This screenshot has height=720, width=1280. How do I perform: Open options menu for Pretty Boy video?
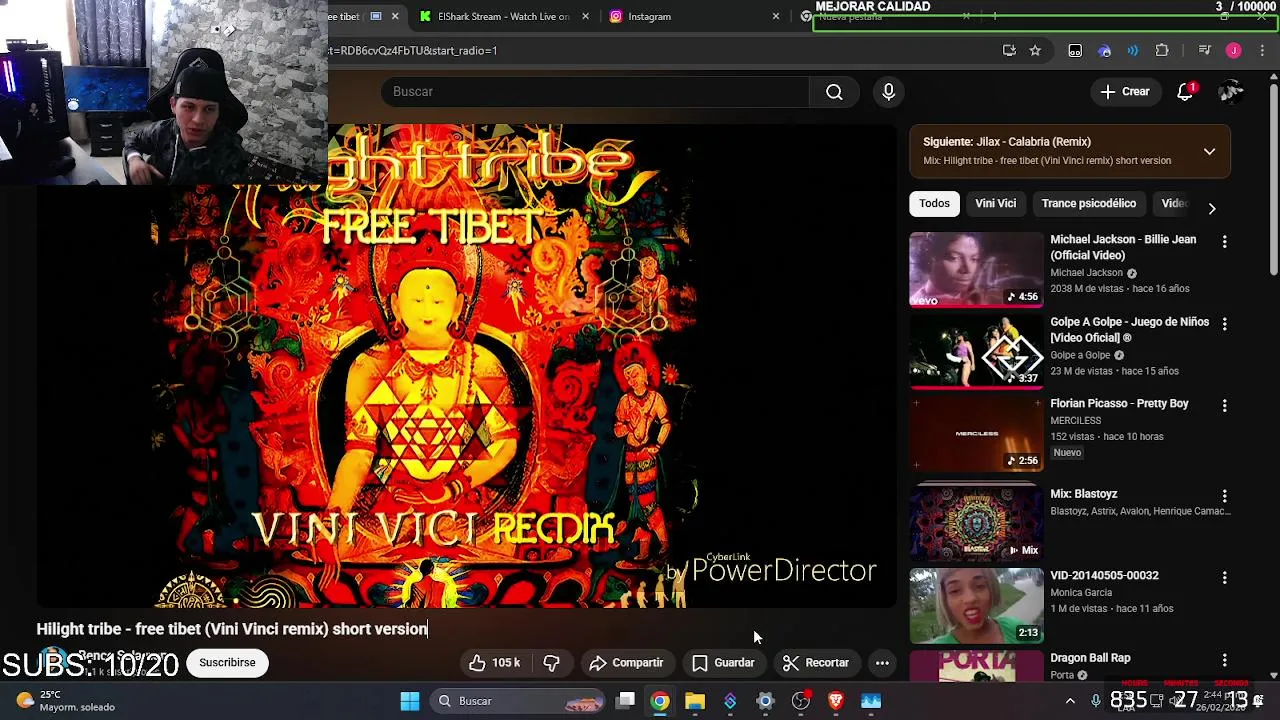point(1224,406)
